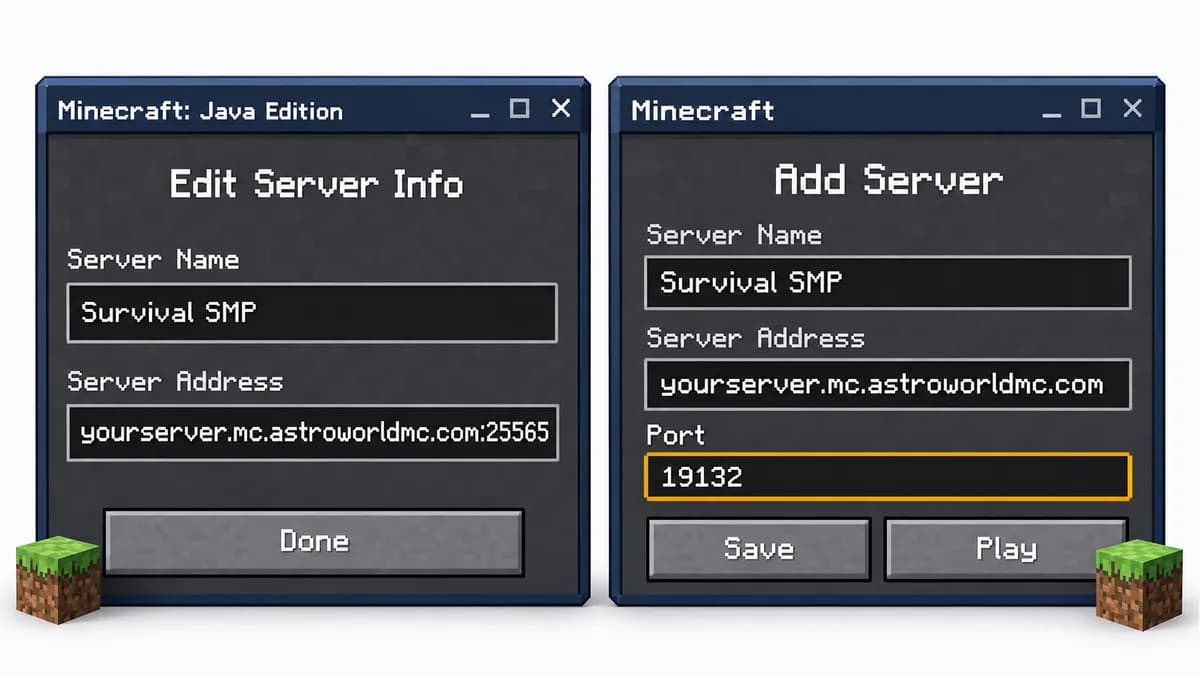Click 'Minecraft' title text of right window

point(703,110)
